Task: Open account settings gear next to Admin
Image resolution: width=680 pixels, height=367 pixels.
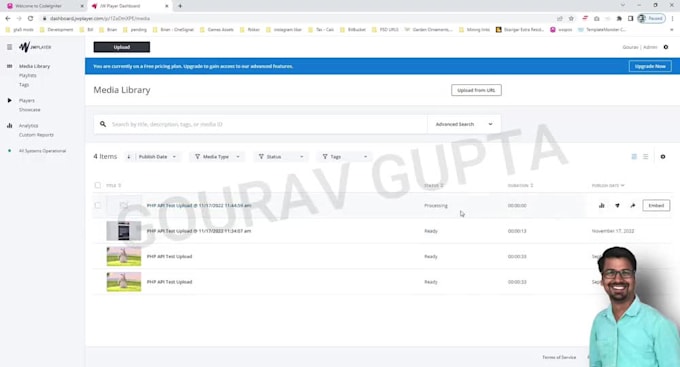Action: [666, 47]
